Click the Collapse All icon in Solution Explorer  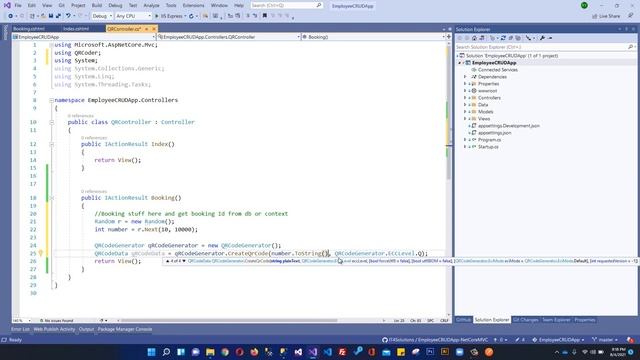511,38
